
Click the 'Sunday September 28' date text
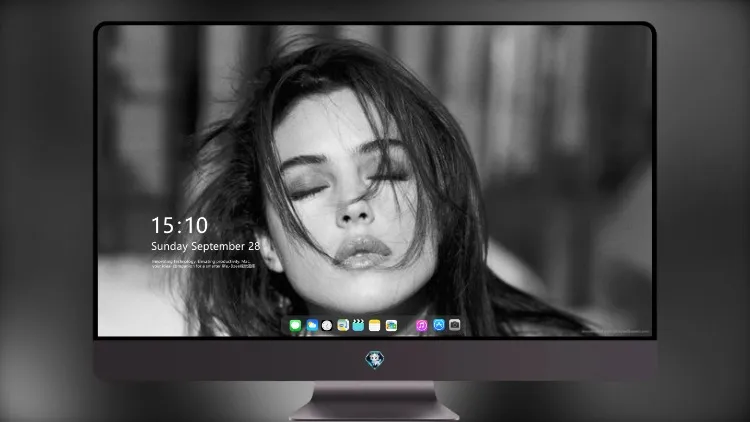pos(206,246)
